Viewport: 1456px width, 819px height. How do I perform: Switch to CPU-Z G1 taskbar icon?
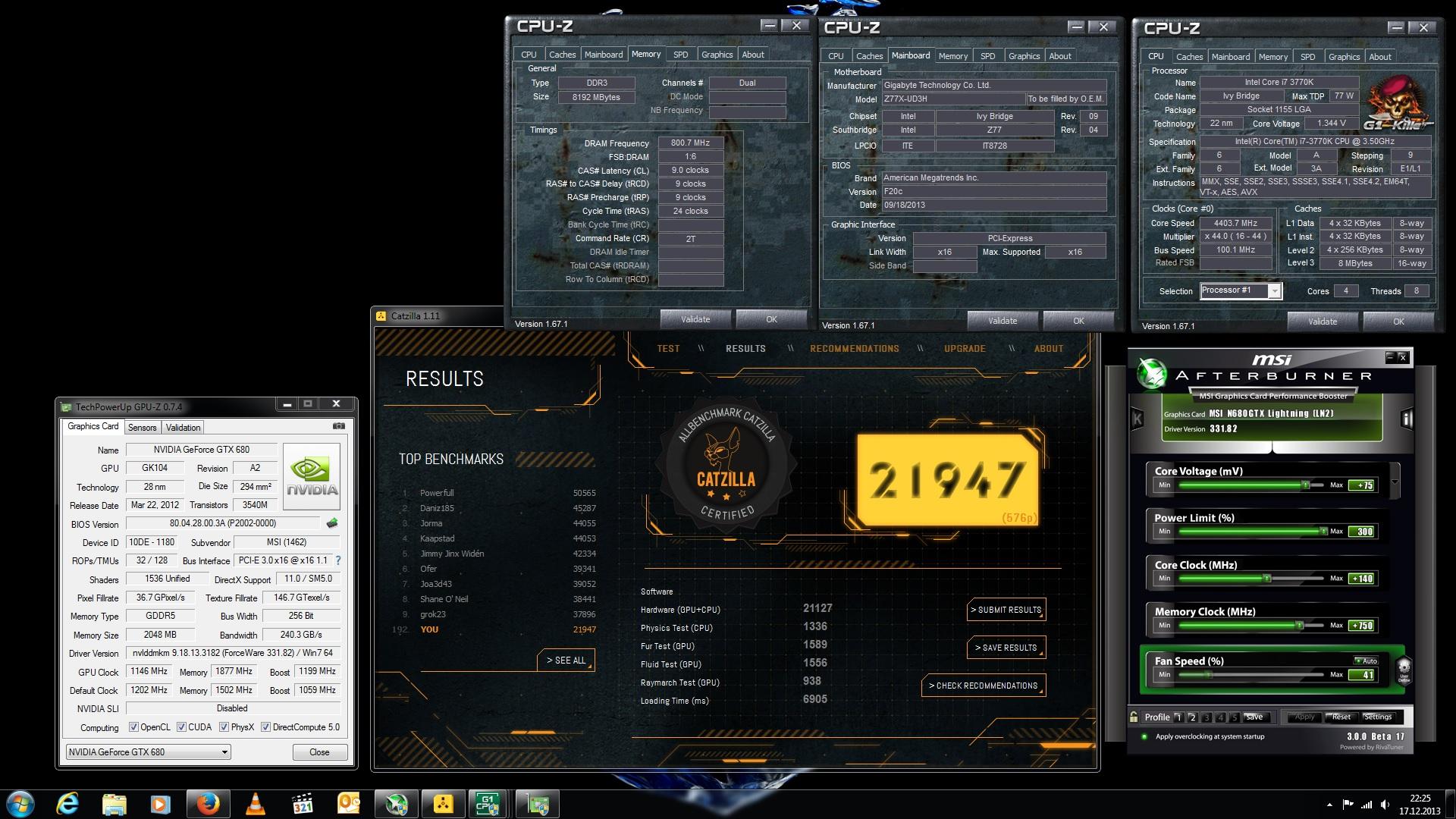click(x=488, y=804)
